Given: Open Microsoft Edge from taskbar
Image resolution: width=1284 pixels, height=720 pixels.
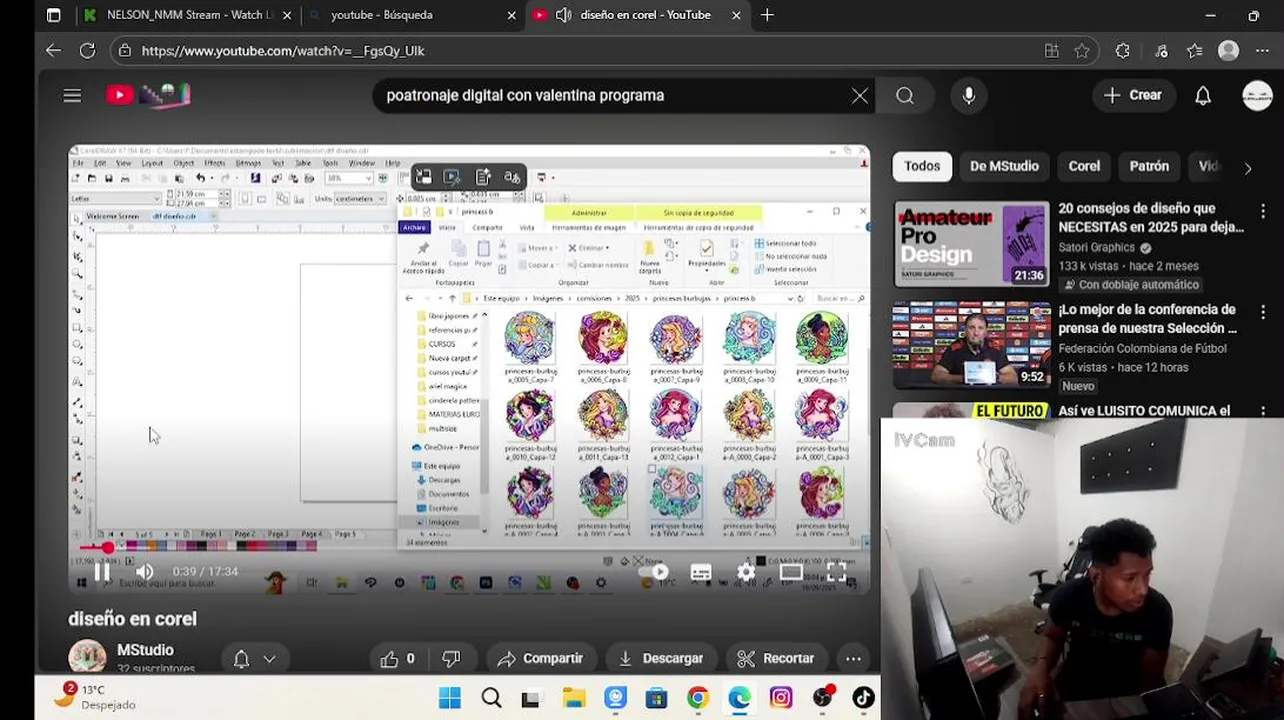Looking at the screenshot, I should [739, 698].
